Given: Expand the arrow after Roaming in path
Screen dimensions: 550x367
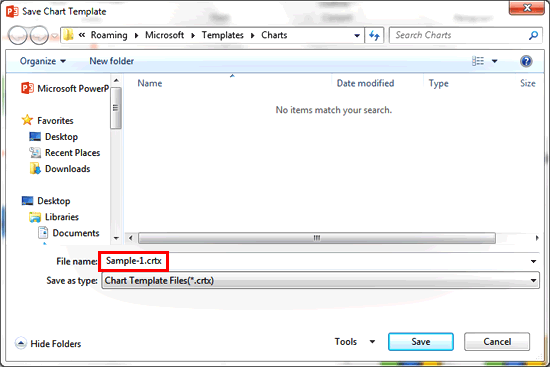Looking at the screenshot, I should point(136,35).
